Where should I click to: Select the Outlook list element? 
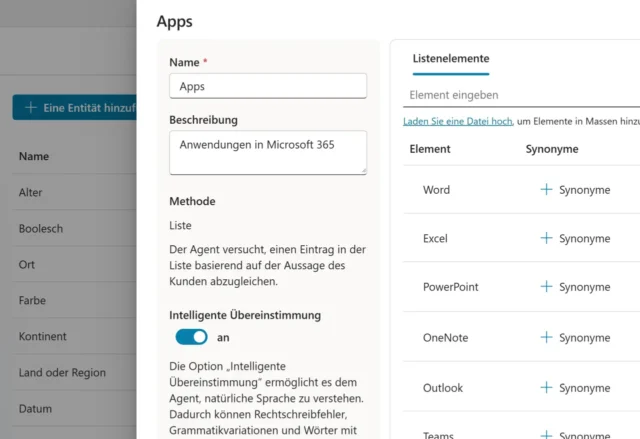pyautogui.click(x=443, y=388)
